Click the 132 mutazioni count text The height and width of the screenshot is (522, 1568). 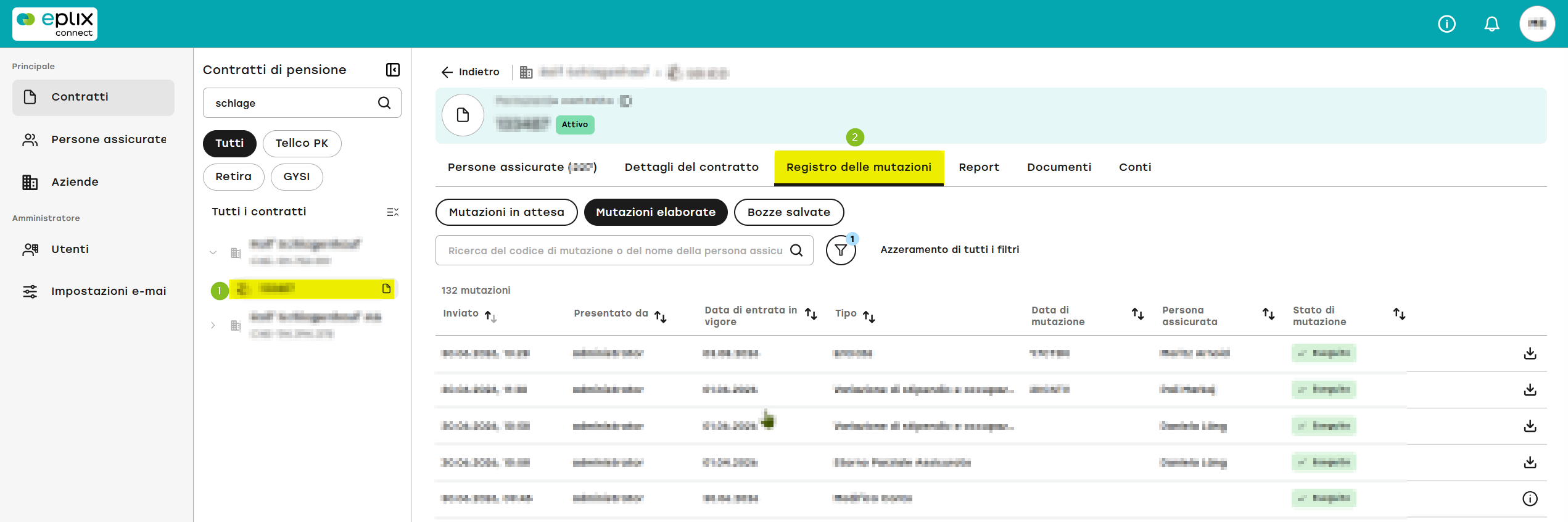[476, 291]
